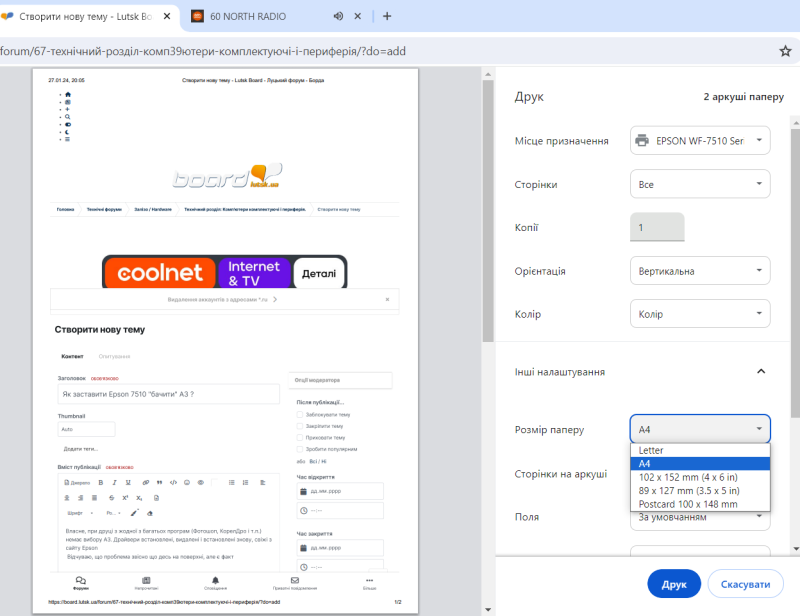Click the Копії number input field
800x616 pixels.
tap(657, 228)
